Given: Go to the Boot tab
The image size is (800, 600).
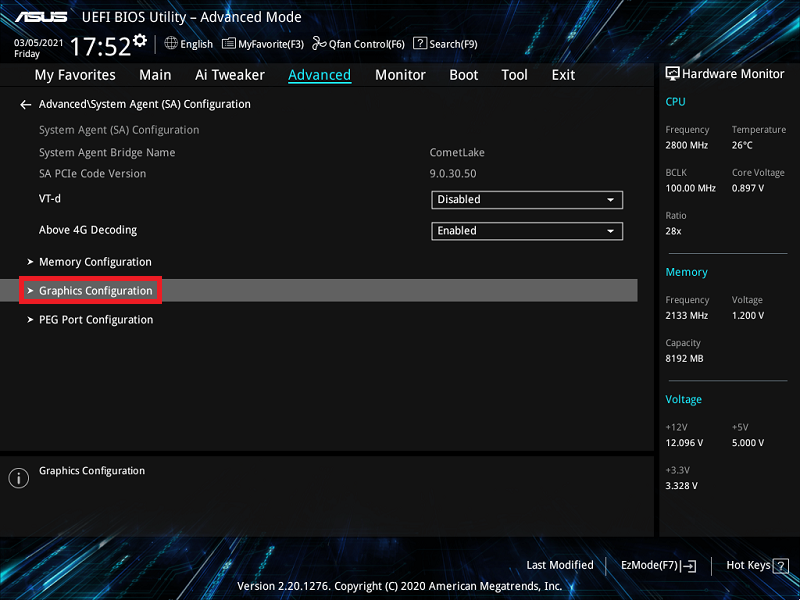Looking at the screenshot, I should pos(463,75).
